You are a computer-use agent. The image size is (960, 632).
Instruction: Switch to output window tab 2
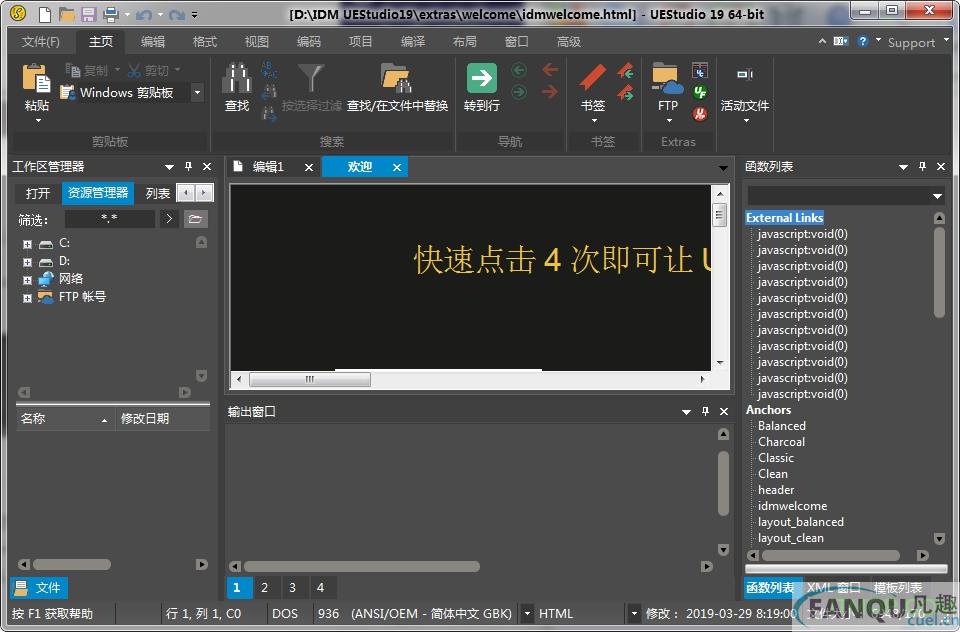264,587
